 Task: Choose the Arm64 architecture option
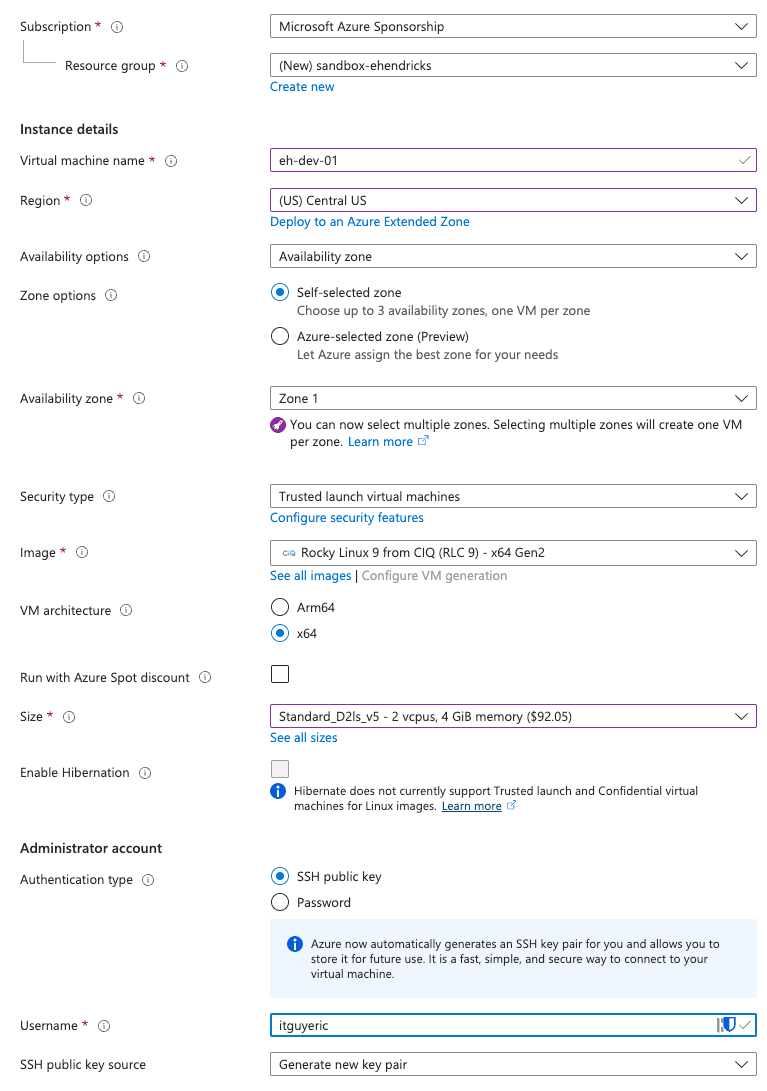[x=280, y=607]
